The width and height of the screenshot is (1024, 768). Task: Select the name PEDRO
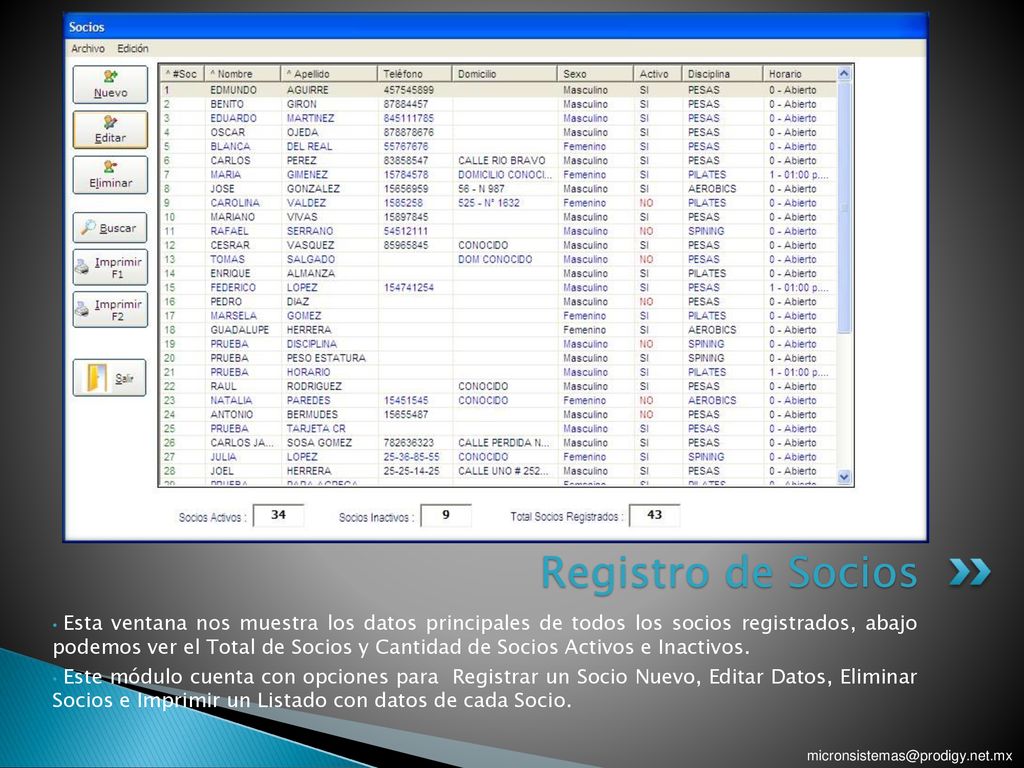pyautogui.click(x=226, y=302)
